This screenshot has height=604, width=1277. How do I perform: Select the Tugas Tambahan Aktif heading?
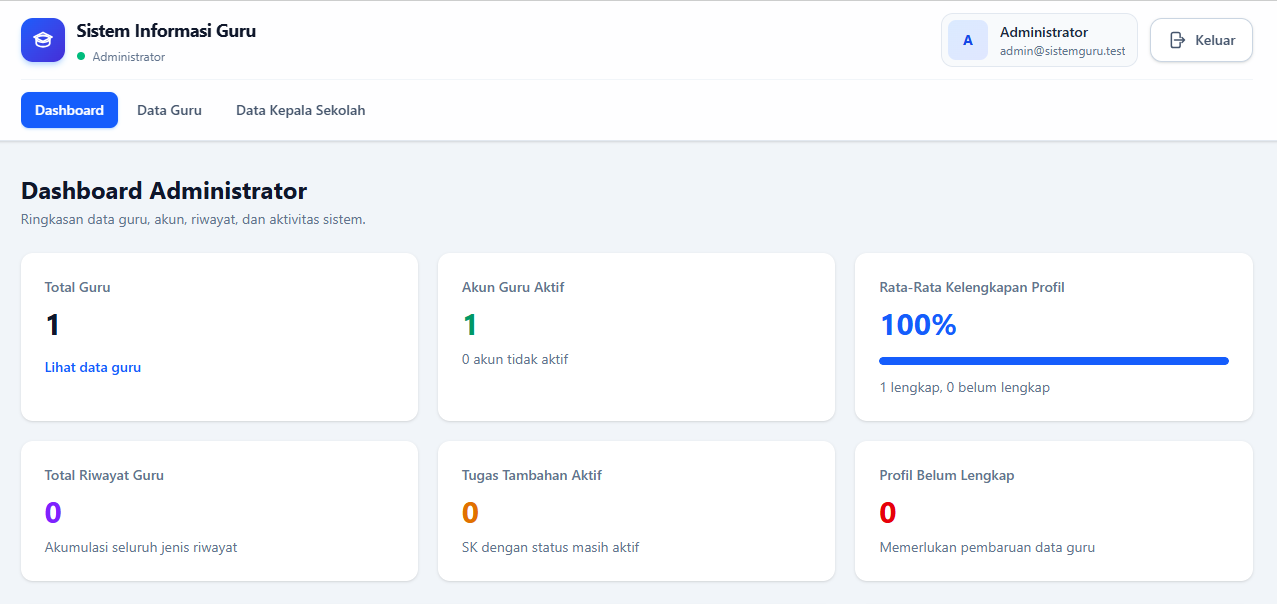pyautogui.click(x=532, y=475)
